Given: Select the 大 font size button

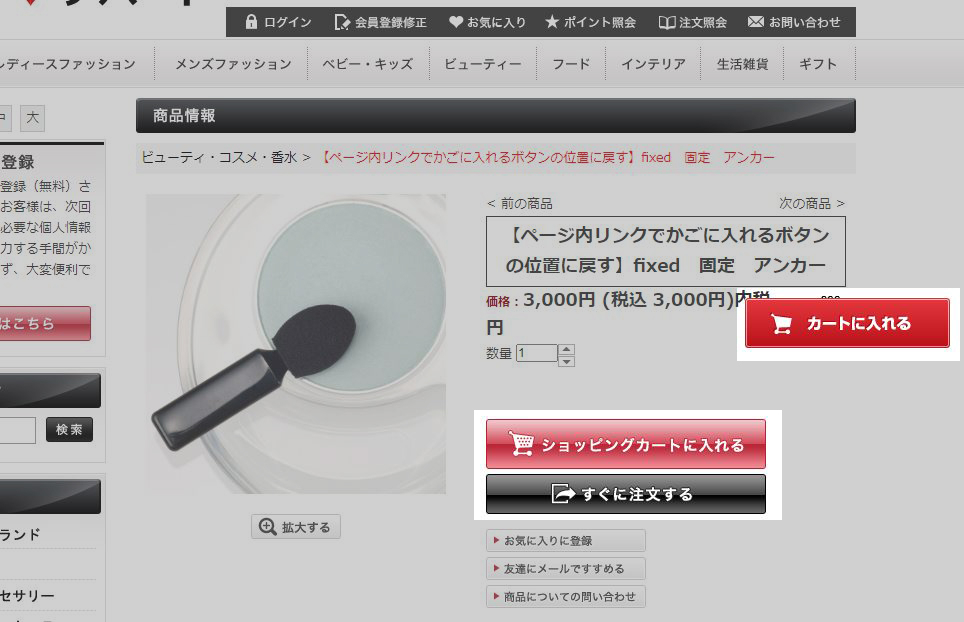Looking at the screenshot, I should (33, 117).
